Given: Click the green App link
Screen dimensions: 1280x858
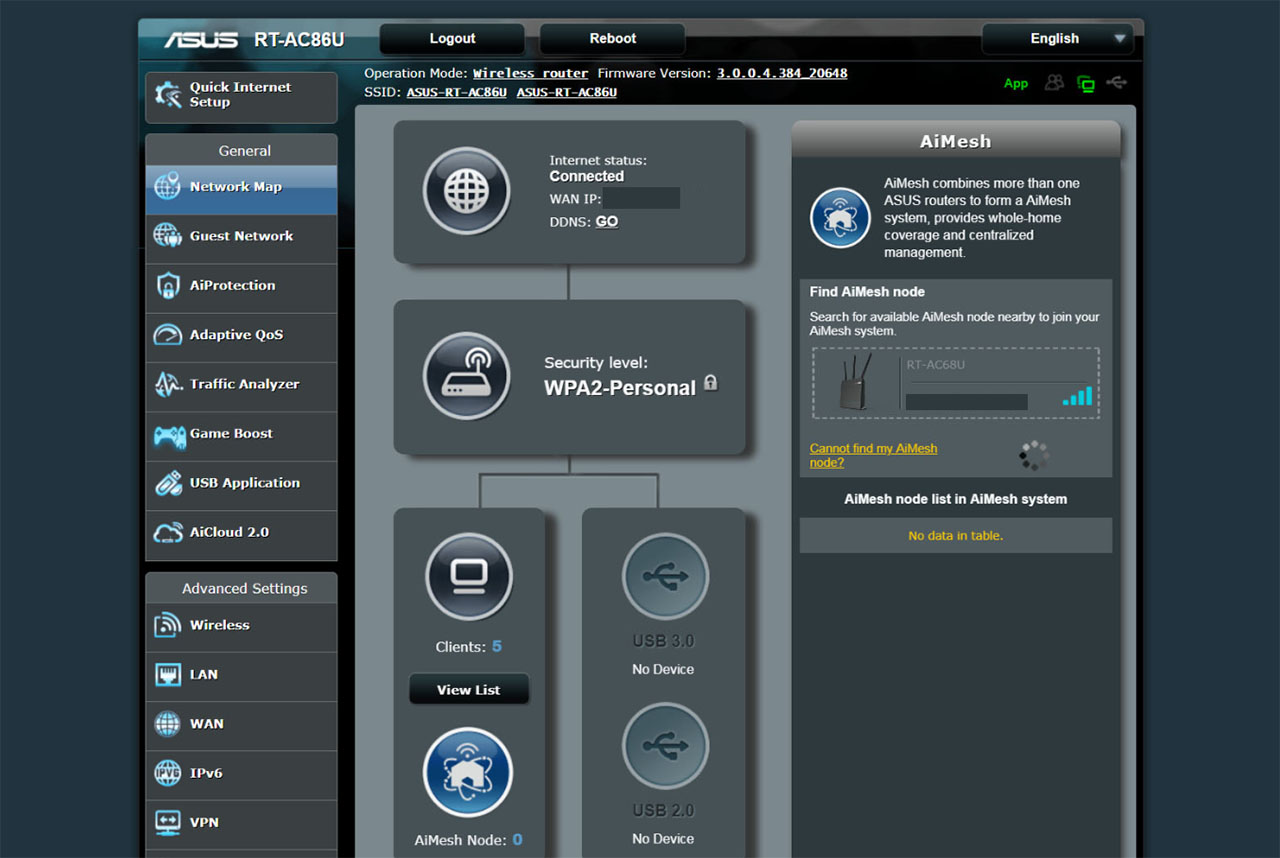Looking at the screenshot, I should tap(1016, 84).
